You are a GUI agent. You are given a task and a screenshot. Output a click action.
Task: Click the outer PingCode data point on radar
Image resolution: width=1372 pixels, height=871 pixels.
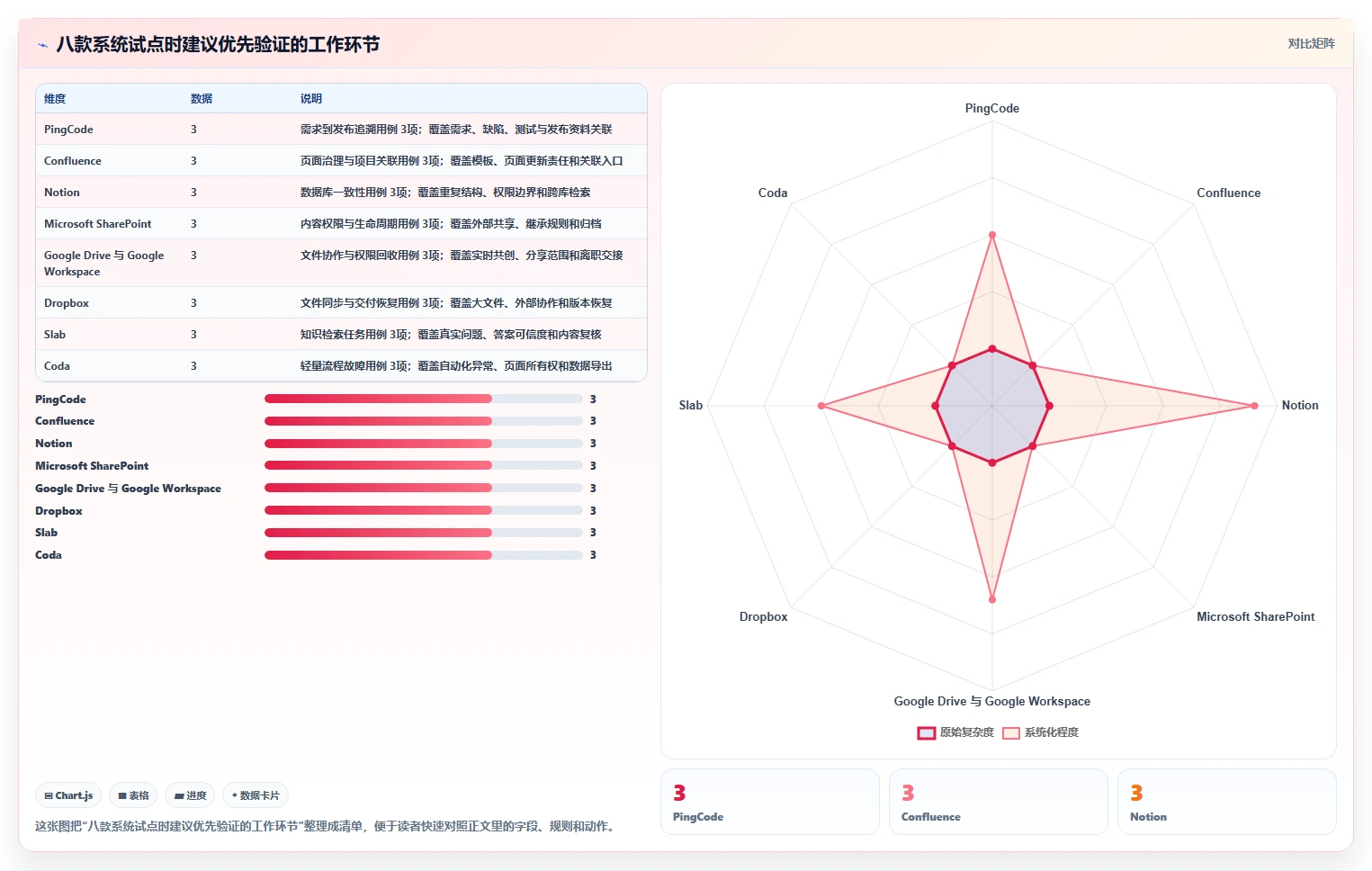(992, 235)
